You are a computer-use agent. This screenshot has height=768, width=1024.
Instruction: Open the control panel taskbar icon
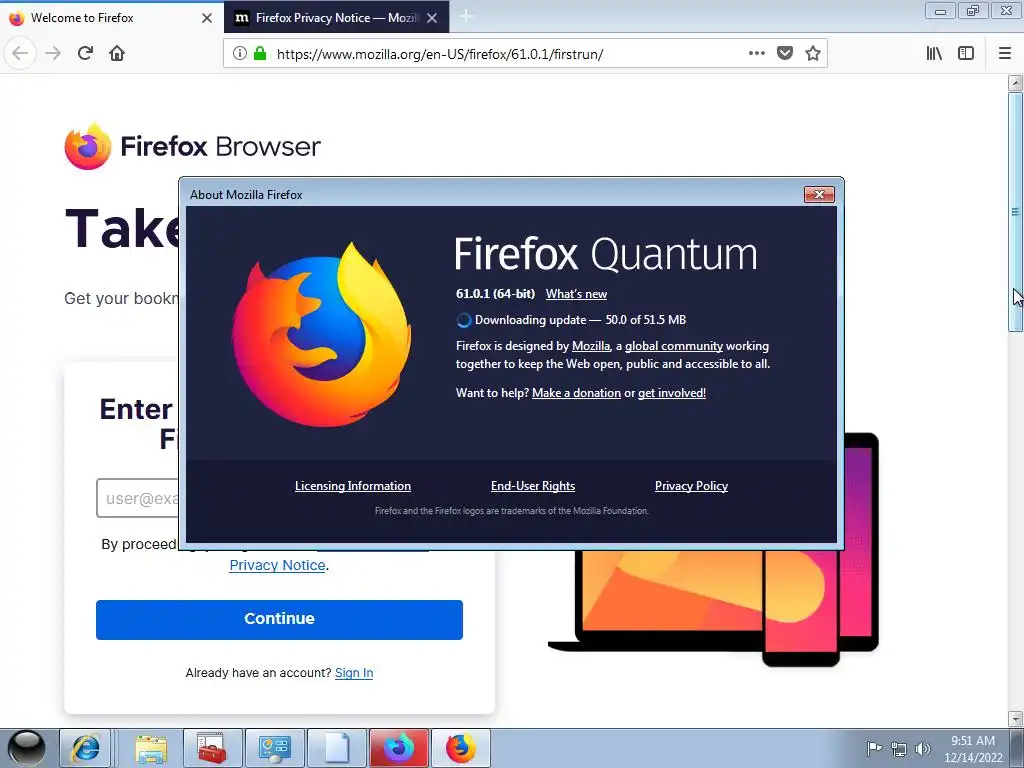[274, 748]
